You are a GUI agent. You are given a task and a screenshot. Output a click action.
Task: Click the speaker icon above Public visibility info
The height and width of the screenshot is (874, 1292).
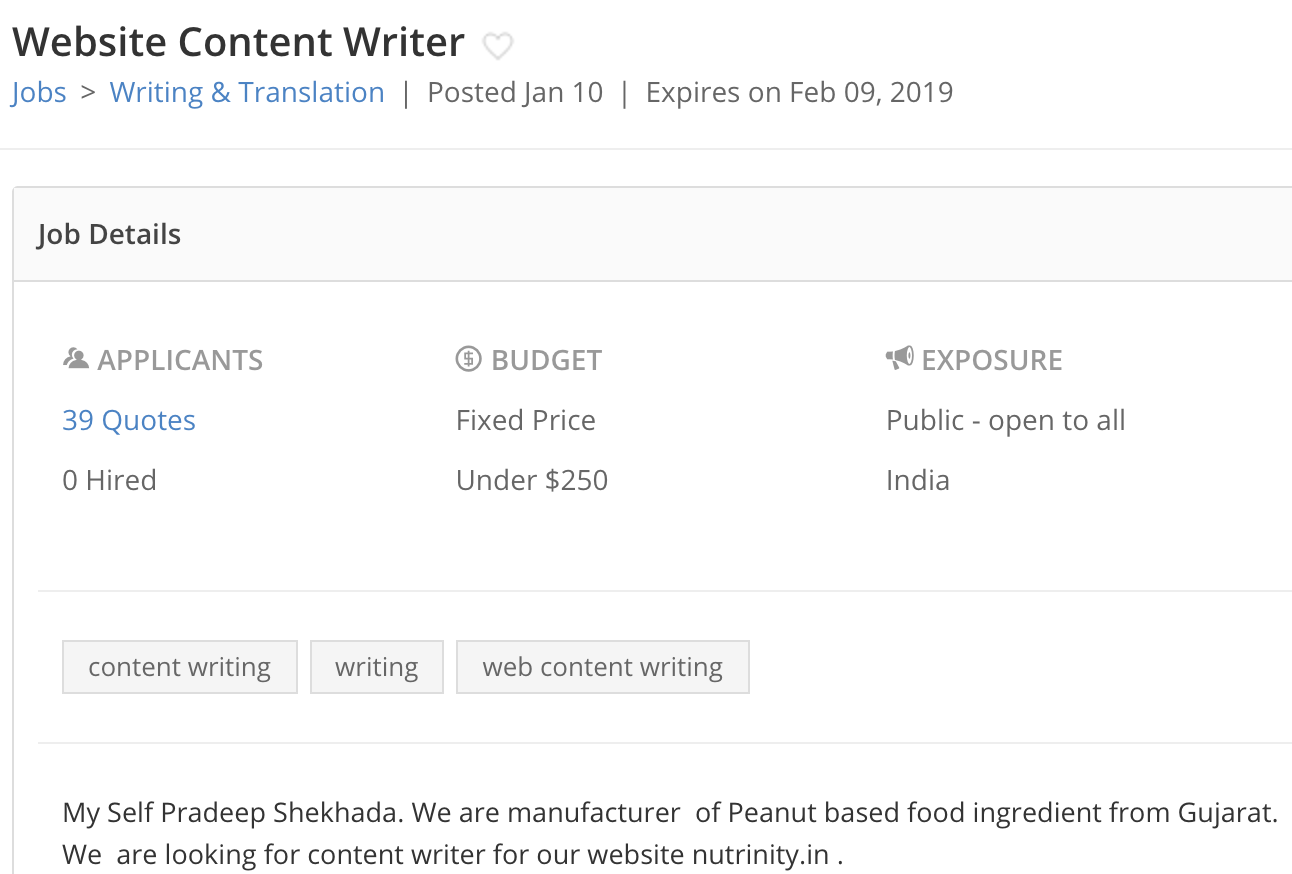[x=898, y=358]
